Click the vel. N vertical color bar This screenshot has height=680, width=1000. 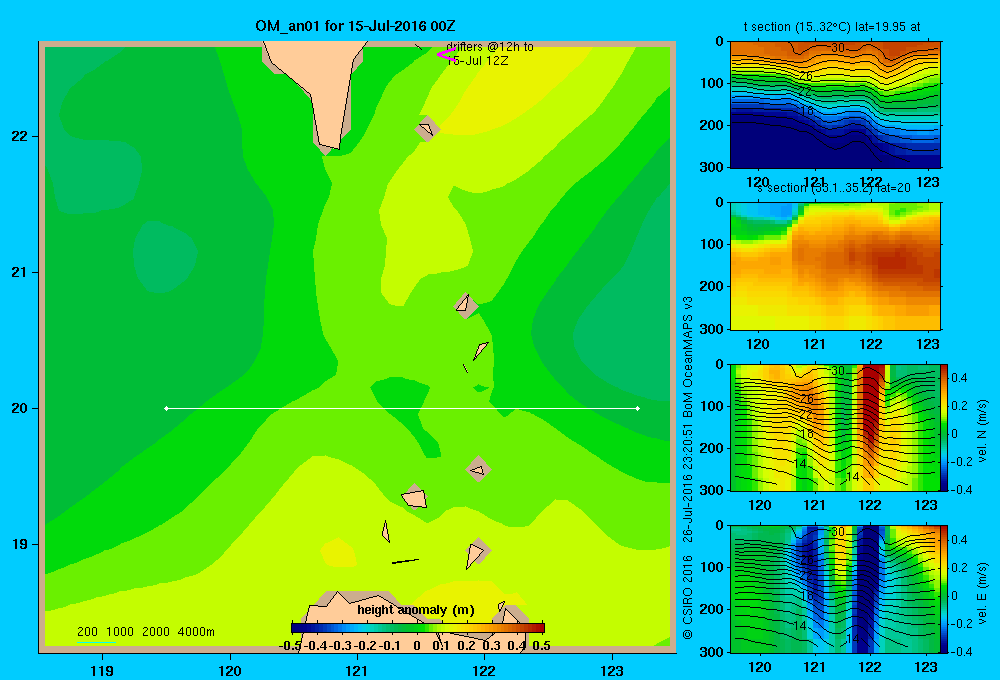(x=944, y=427)
